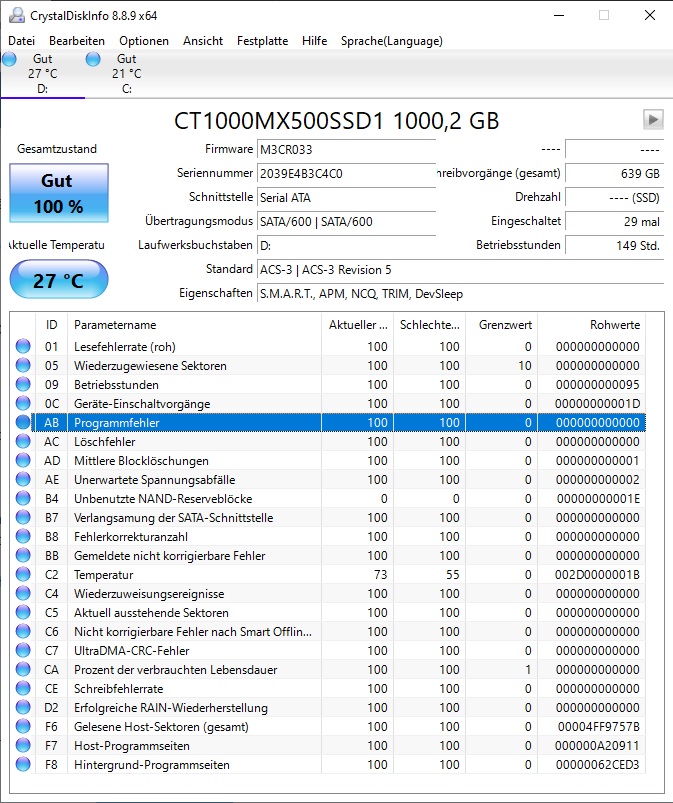Click the status orb for Programmfehler
This screenshot has height=803, width=673.
[x=23, y=422]
